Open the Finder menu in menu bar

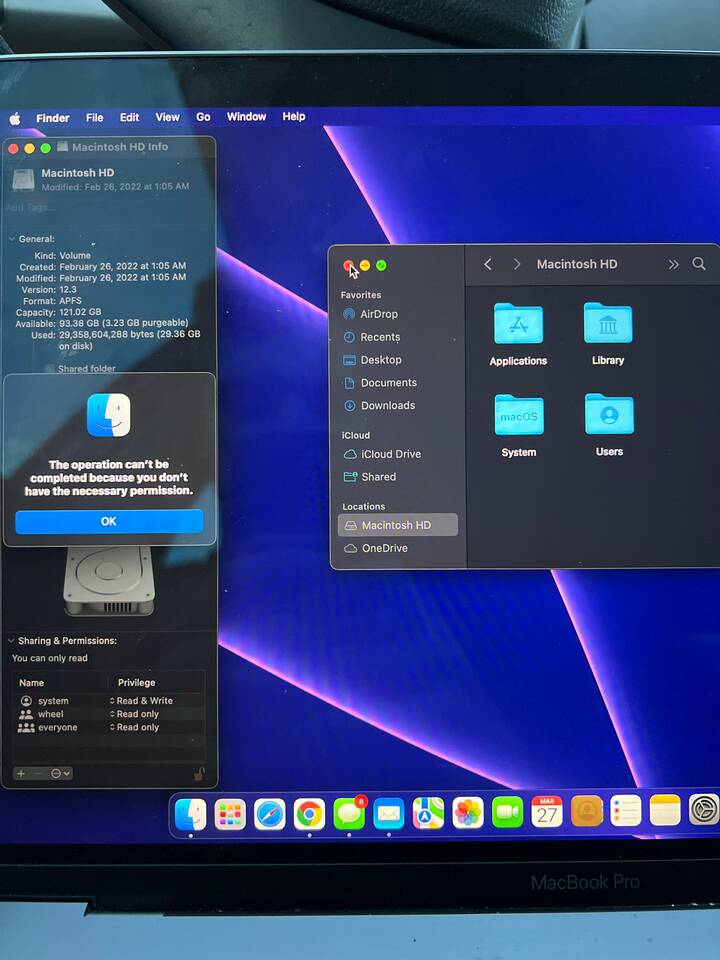53,118
